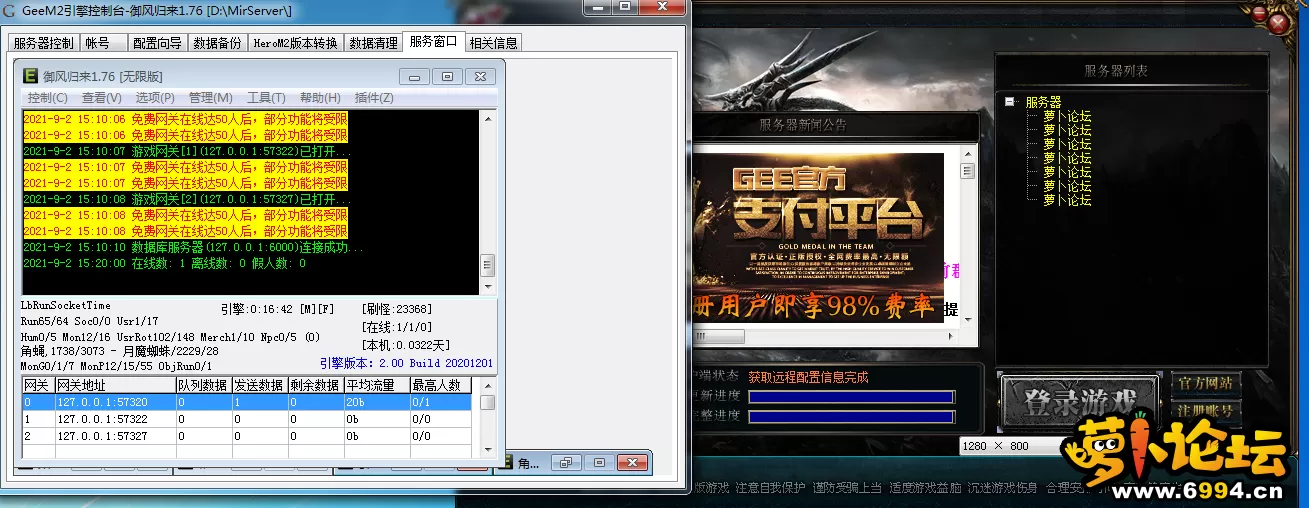Screen dimensions: 1309x508
Task: Open the 相关信息 tab
Action: click(493, 43)
